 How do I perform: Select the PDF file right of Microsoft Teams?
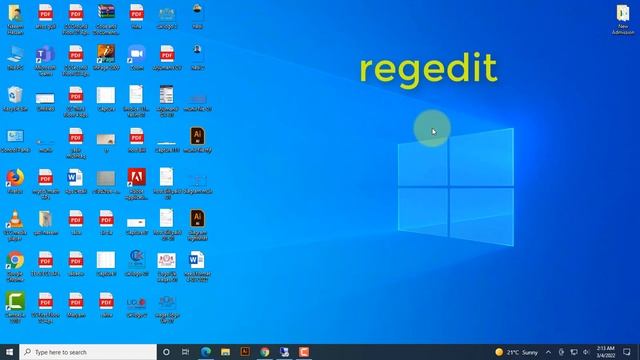(76, 60)
